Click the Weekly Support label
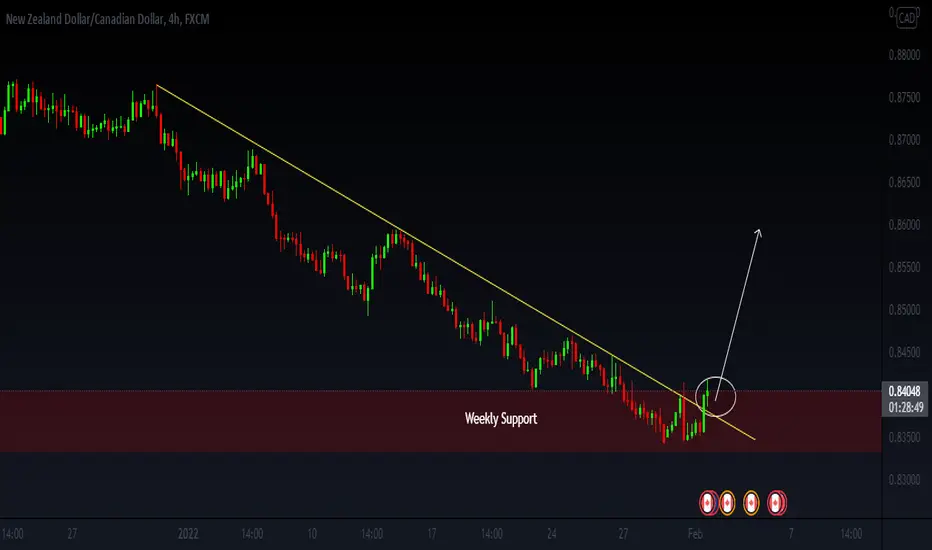 click(501, 419)
